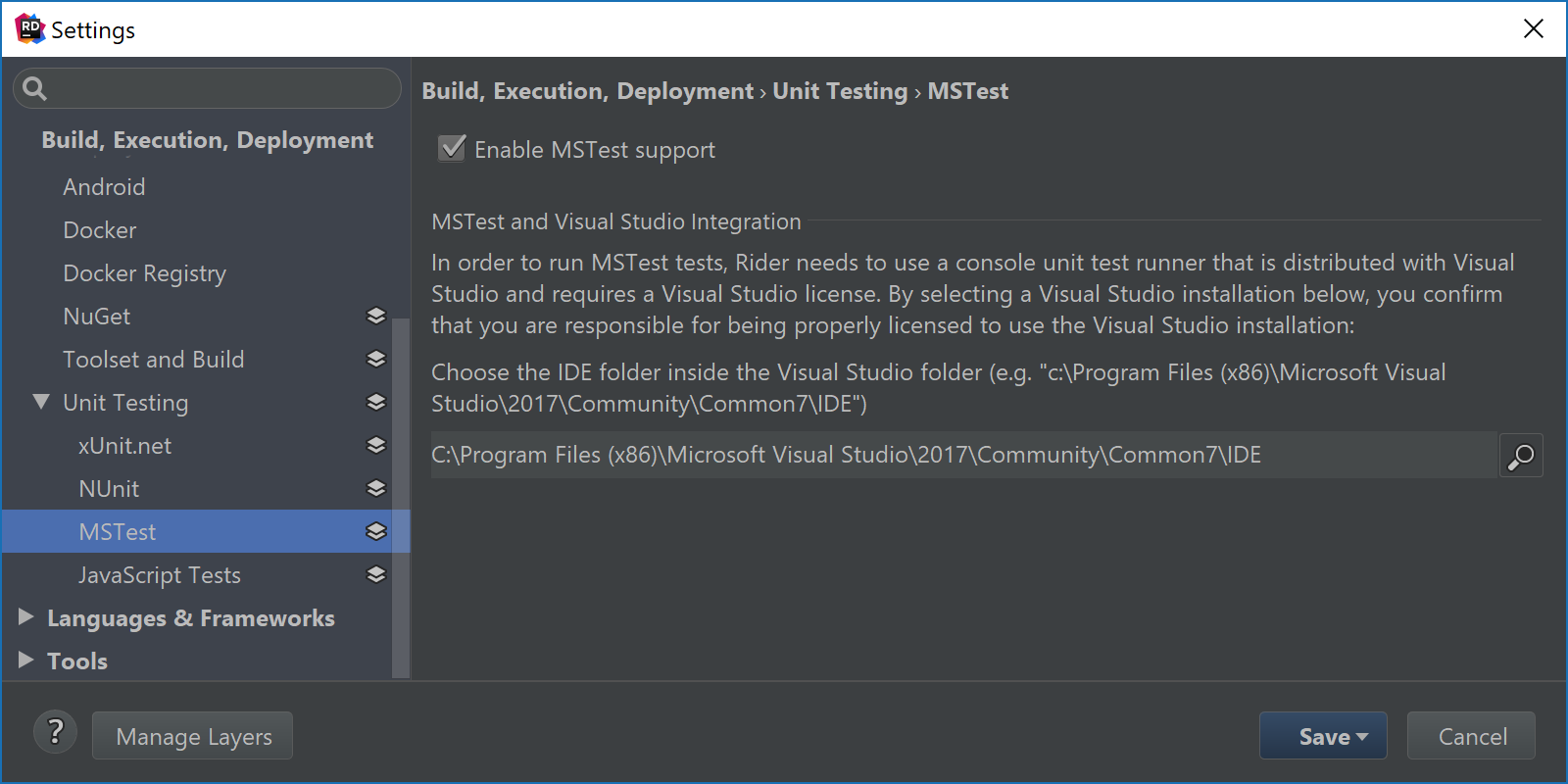This screenshot has width=1568, height=784.
Task: Click the Visual Studio IDE path field
Action: tap(963, 455)
